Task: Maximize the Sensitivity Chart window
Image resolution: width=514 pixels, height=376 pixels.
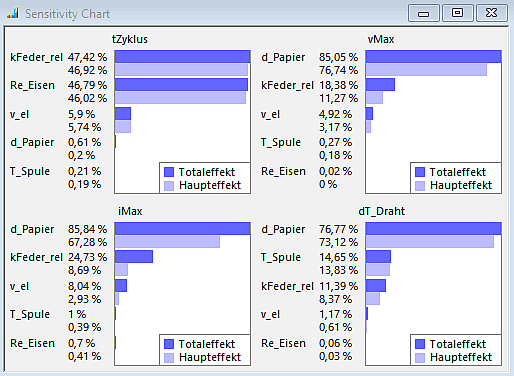Action: [457, 13]
